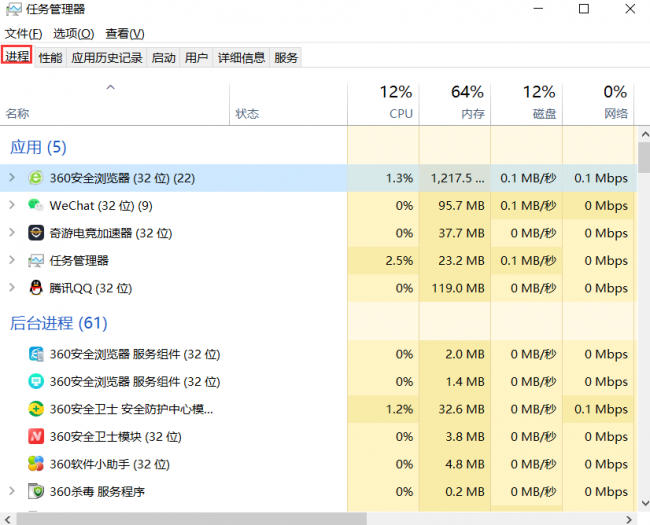Viewport: 650px width, 525px height.
Task: Click the 奇游电竞加速器 icon
Action: click(x=36, y=233)
